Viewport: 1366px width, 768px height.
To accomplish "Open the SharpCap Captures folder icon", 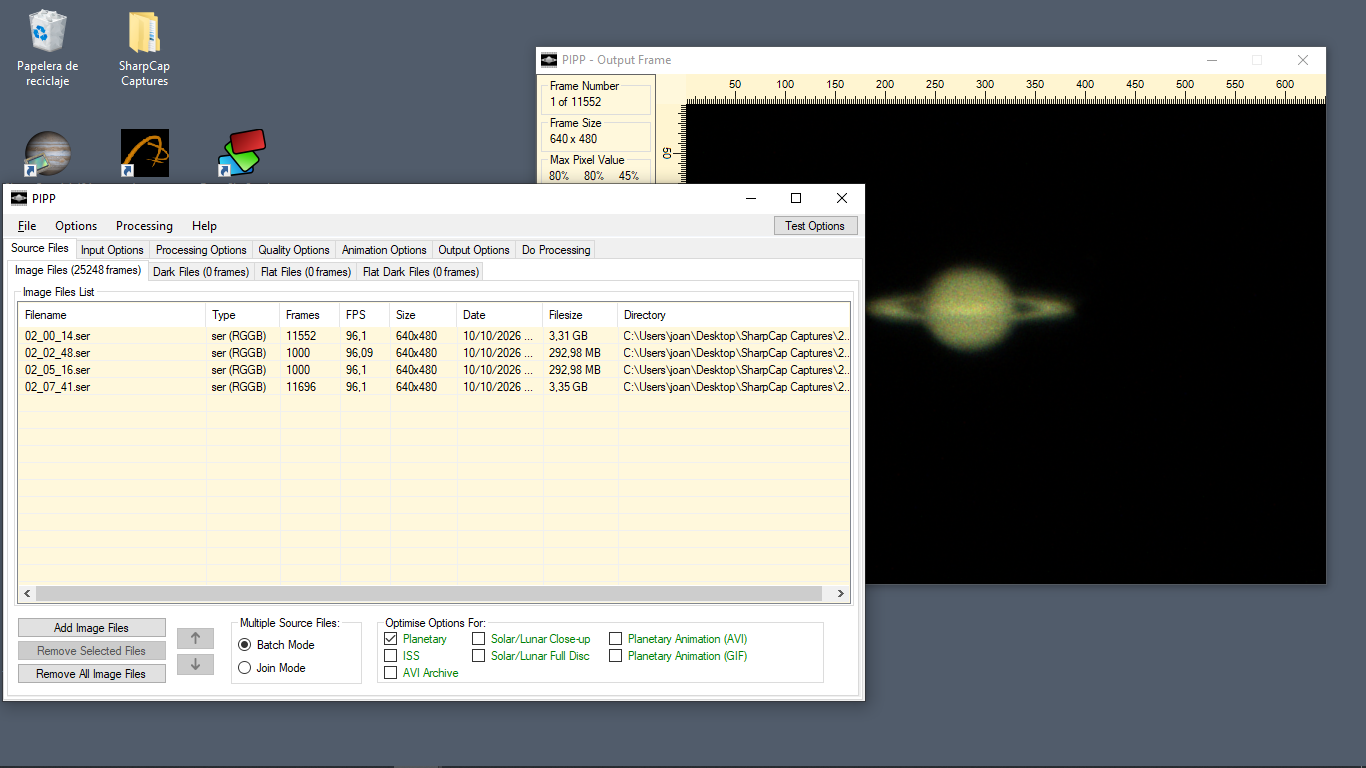I will (144, 48).
